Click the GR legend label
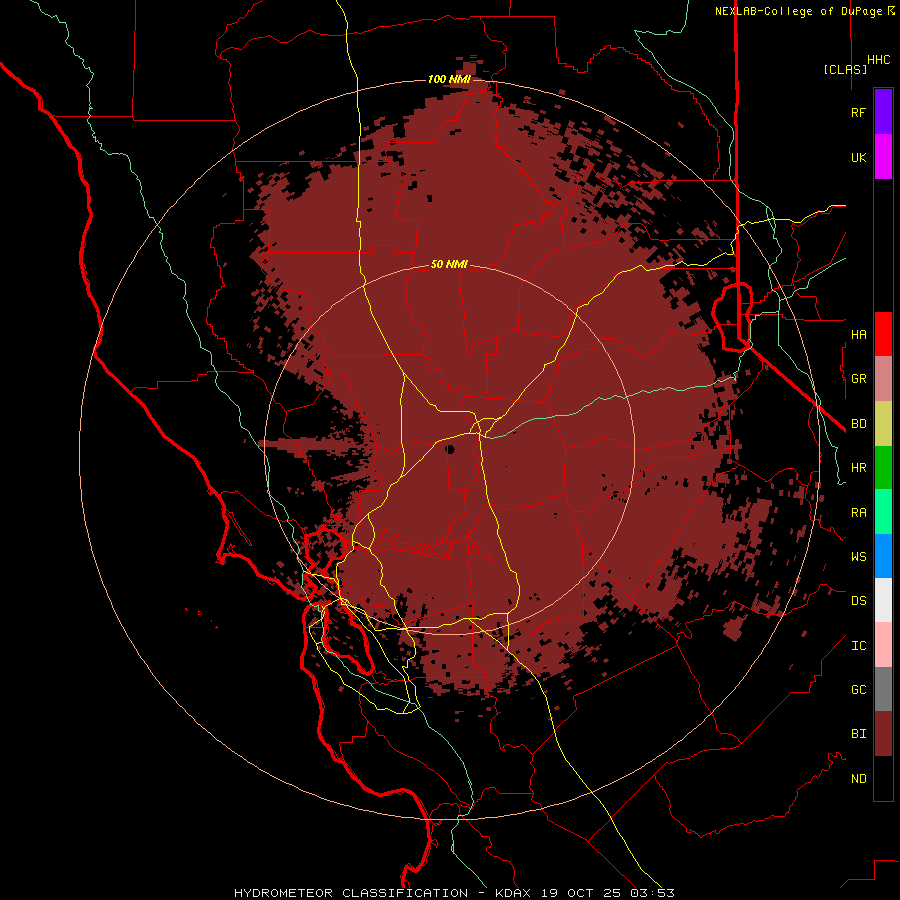Image resolution: width=900 pixels, height=900 pixels. coord(859,379)
